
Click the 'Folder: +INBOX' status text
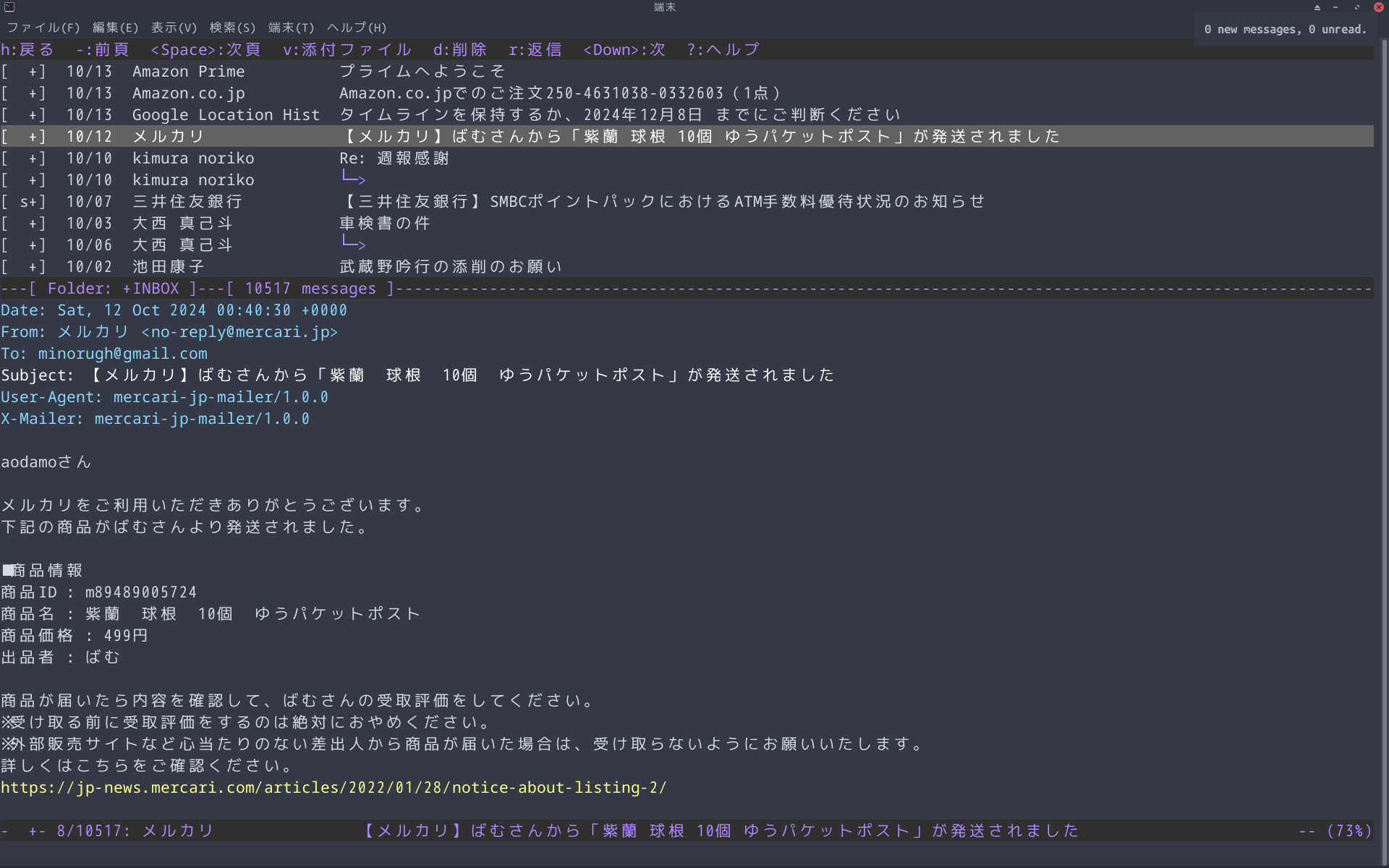tap(113, 289)
